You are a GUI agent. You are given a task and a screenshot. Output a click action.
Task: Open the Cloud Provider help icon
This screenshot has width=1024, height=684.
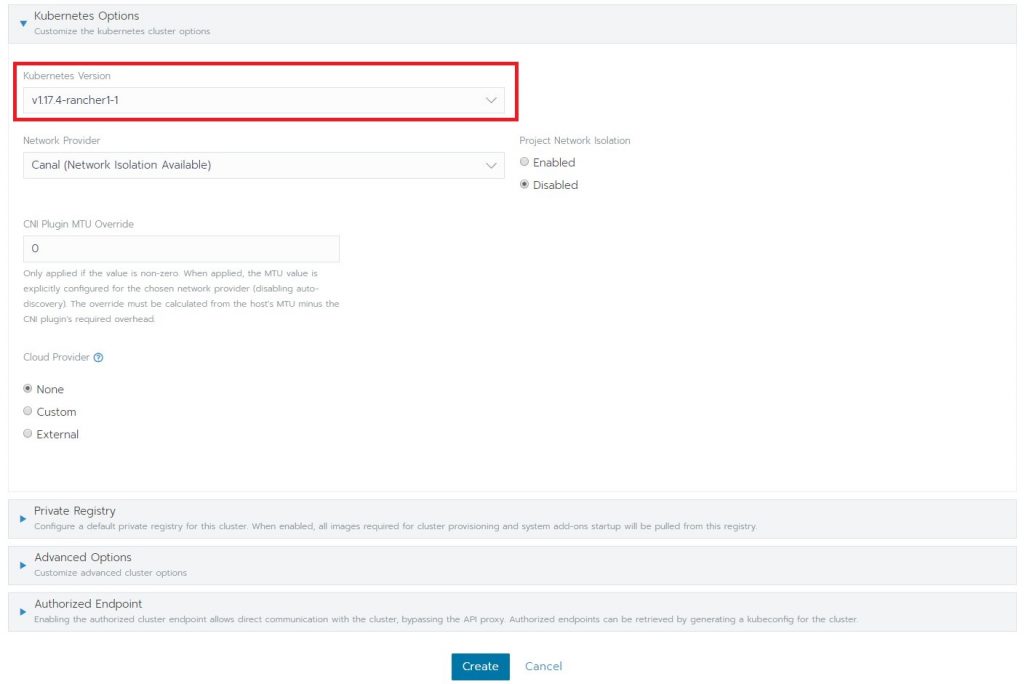click(98, 357)
